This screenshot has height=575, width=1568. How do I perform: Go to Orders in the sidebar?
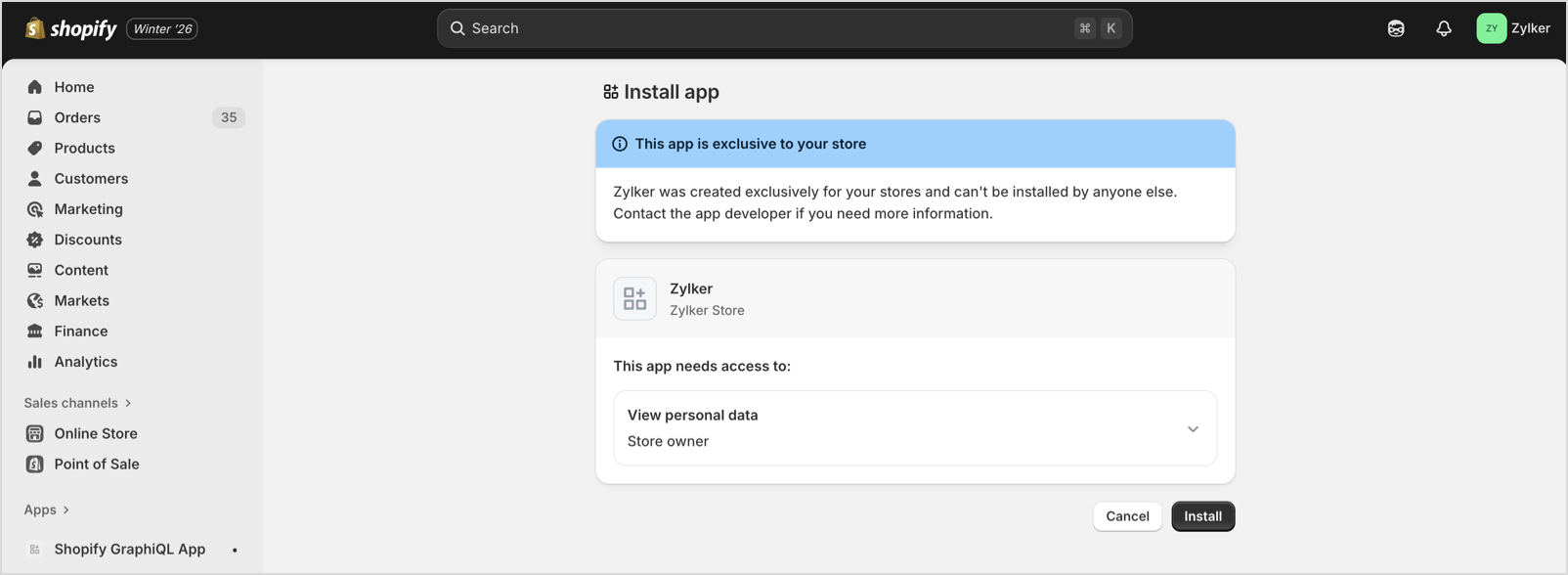(77, 117)
